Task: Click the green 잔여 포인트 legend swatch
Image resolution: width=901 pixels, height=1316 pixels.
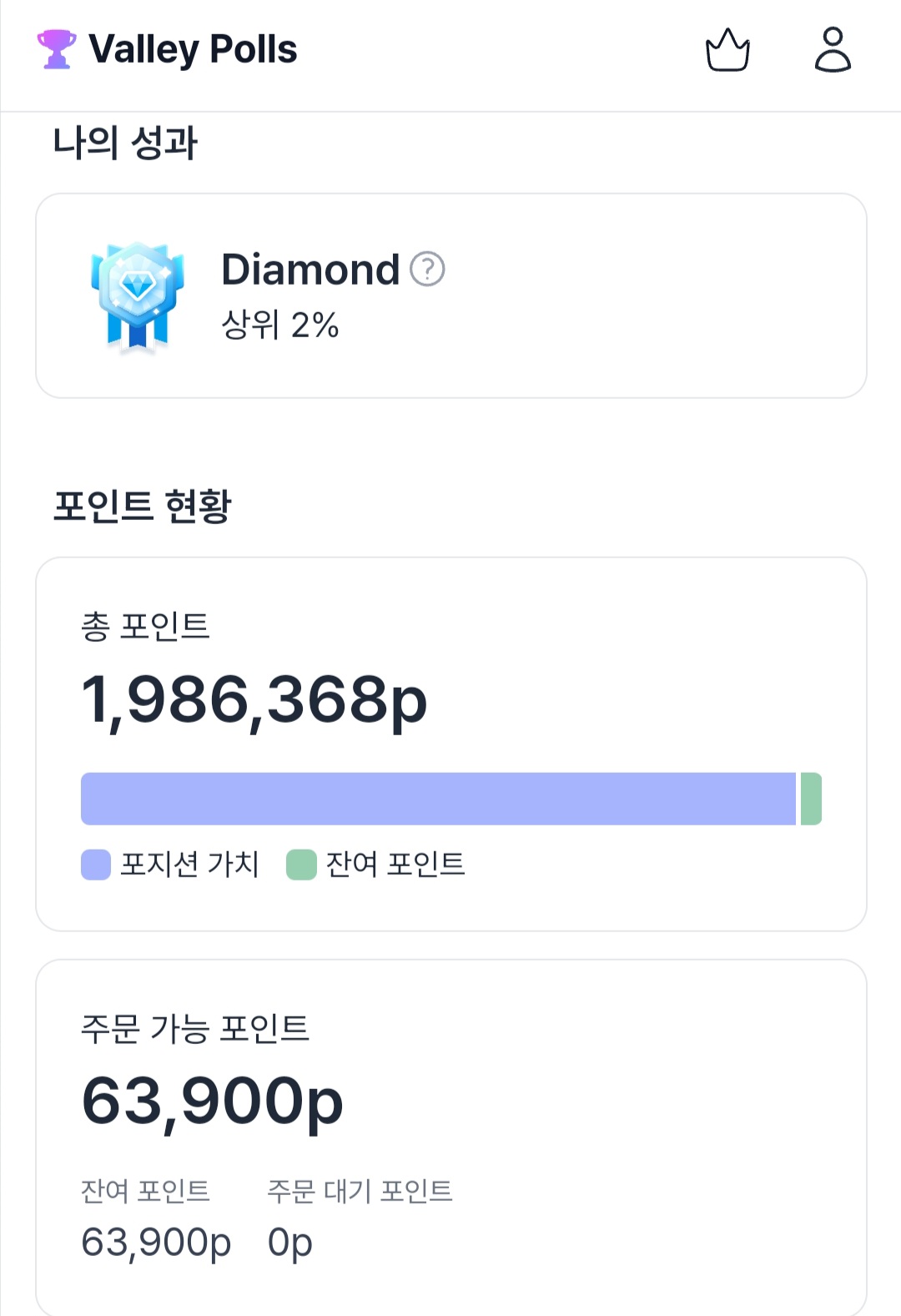Action: pos(301,865)
